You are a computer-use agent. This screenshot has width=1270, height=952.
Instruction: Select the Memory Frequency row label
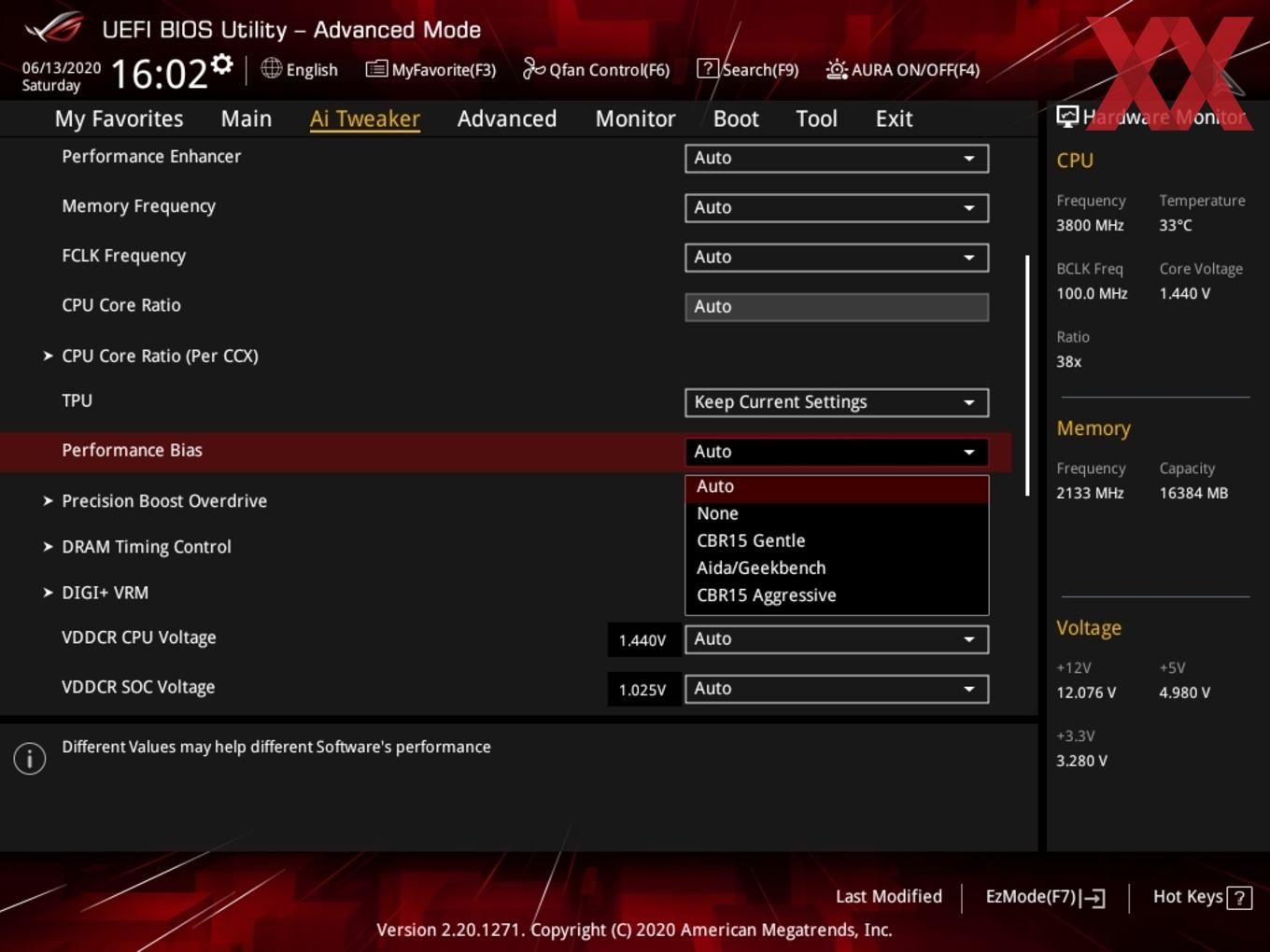(138, 206)
